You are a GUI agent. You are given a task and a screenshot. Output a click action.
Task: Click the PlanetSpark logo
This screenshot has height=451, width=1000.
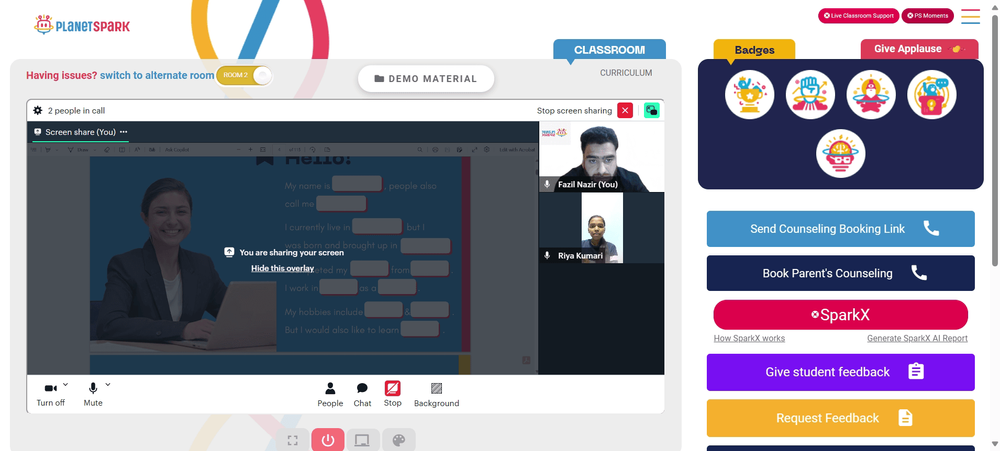82,26
